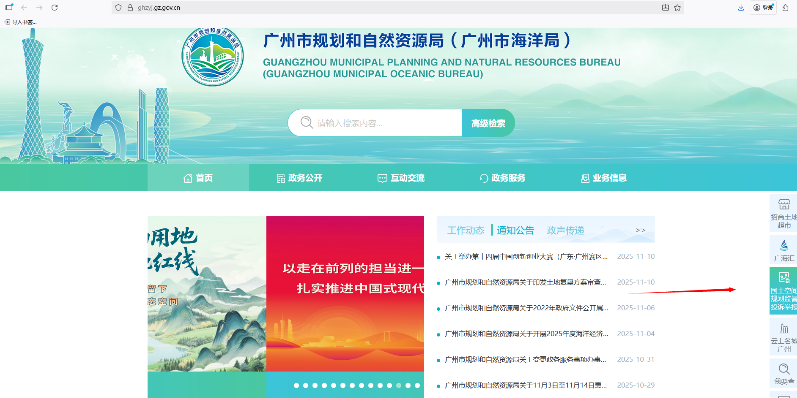797x398 pixels.
Task: Click the magnifier icon in the search box
Action: (x=306, y=123)
